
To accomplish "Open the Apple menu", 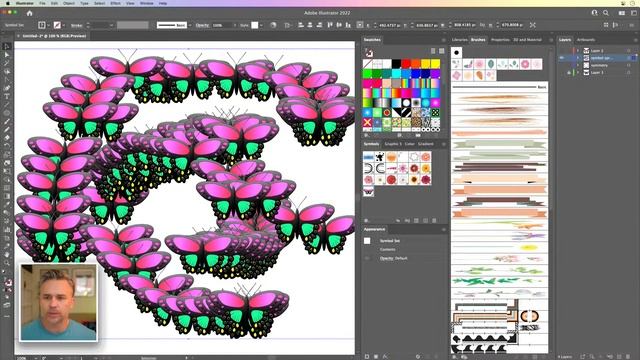I will [7, 3].
